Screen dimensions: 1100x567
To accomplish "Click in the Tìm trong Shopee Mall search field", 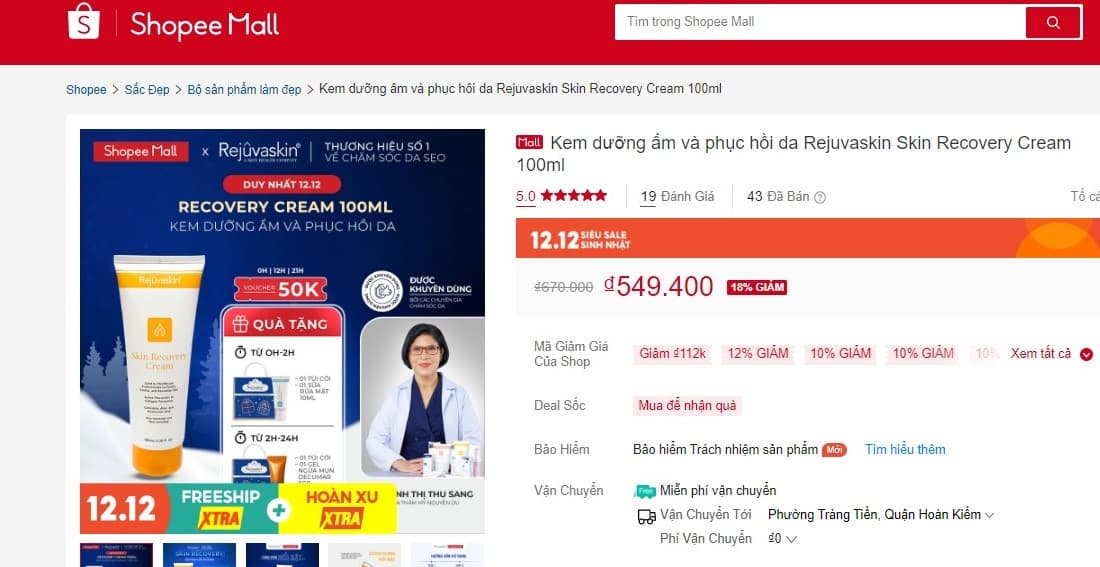I will 819,22.
